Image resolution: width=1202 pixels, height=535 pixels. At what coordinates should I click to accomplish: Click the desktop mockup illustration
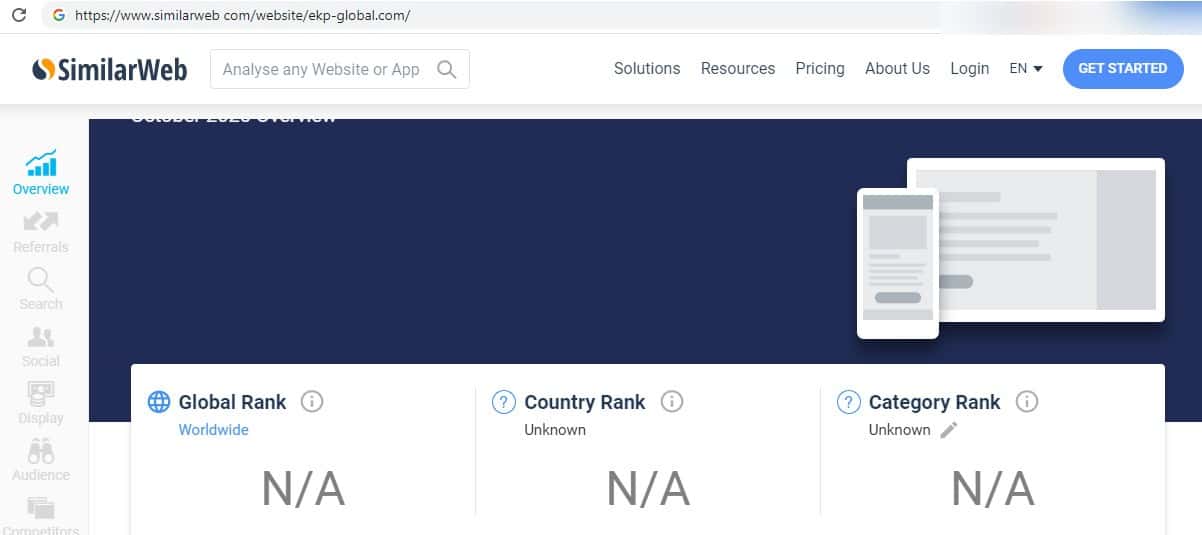1036,240
